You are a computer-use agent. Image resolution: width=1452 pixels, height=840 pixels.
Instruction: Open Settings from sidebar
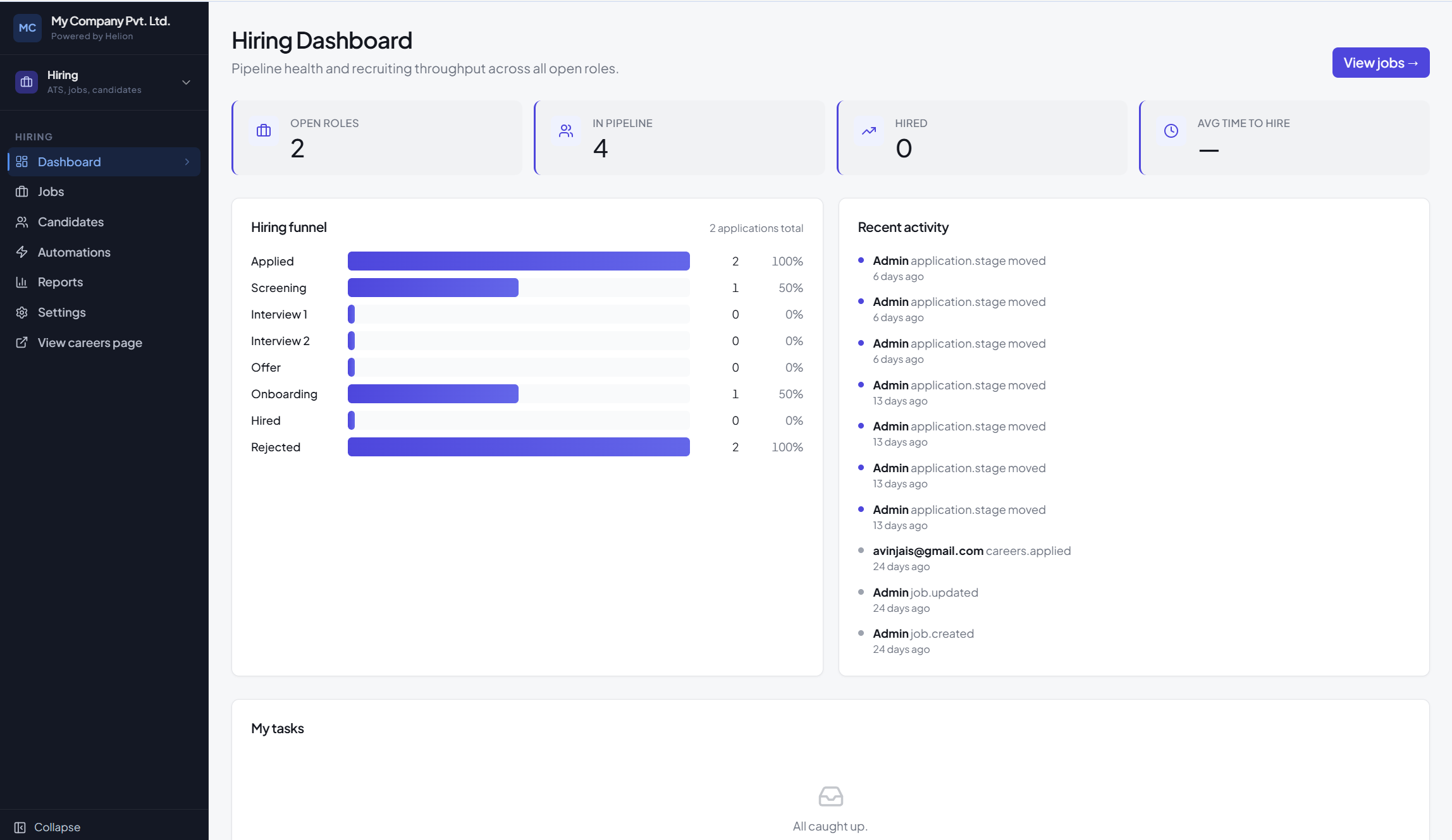click(x=104, y=312)
